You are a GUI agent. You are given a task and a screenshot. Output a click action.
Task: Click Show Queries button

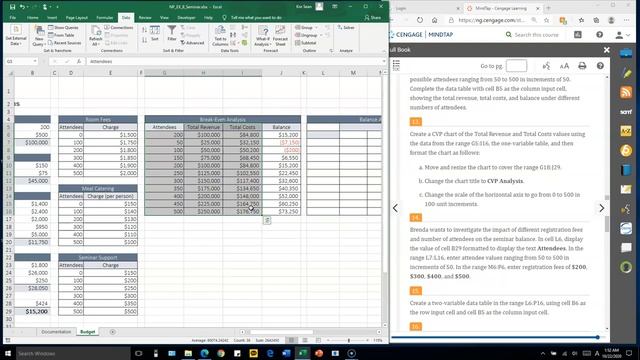(63, 27)
